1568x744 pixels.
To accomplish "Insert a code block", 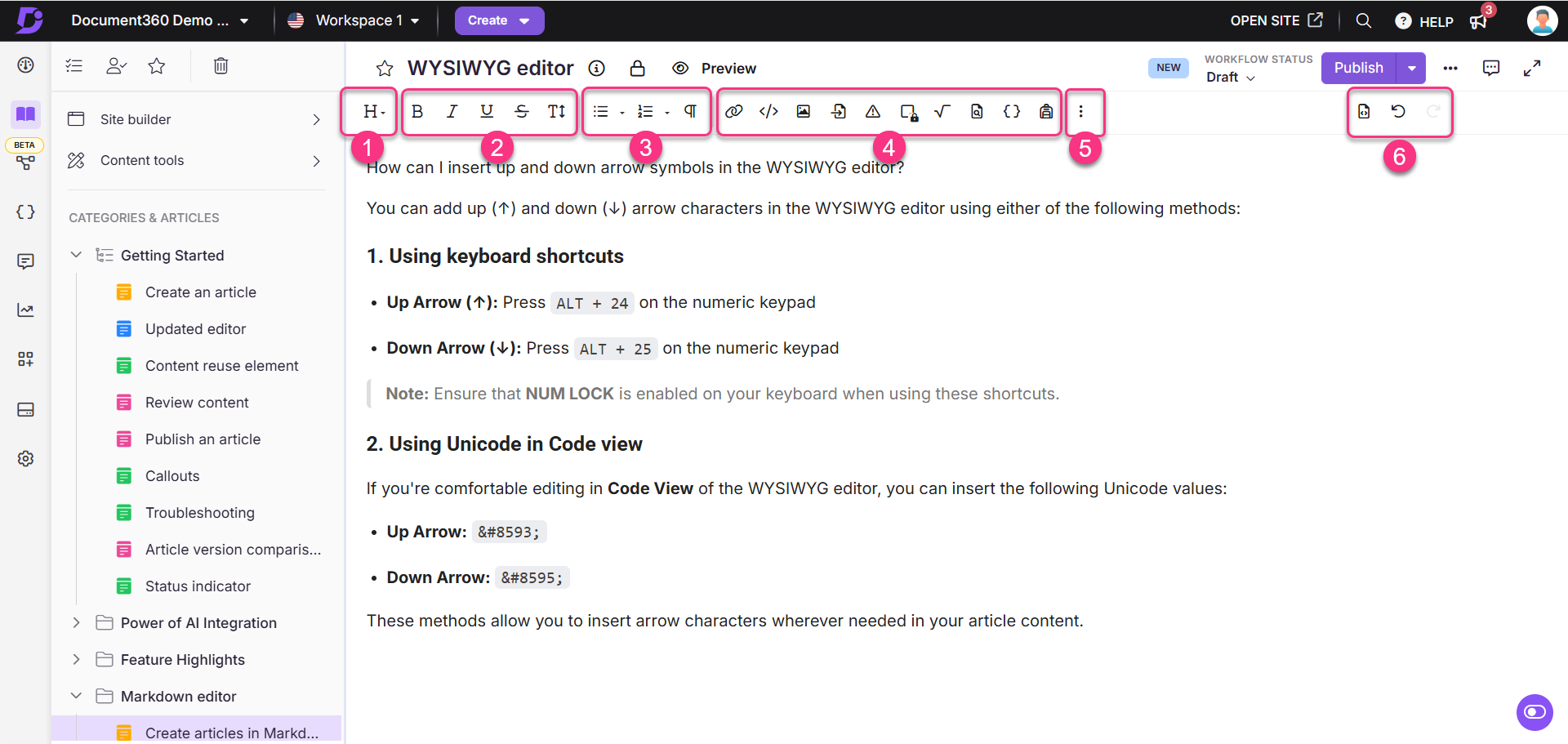I will tap(768, 112).
